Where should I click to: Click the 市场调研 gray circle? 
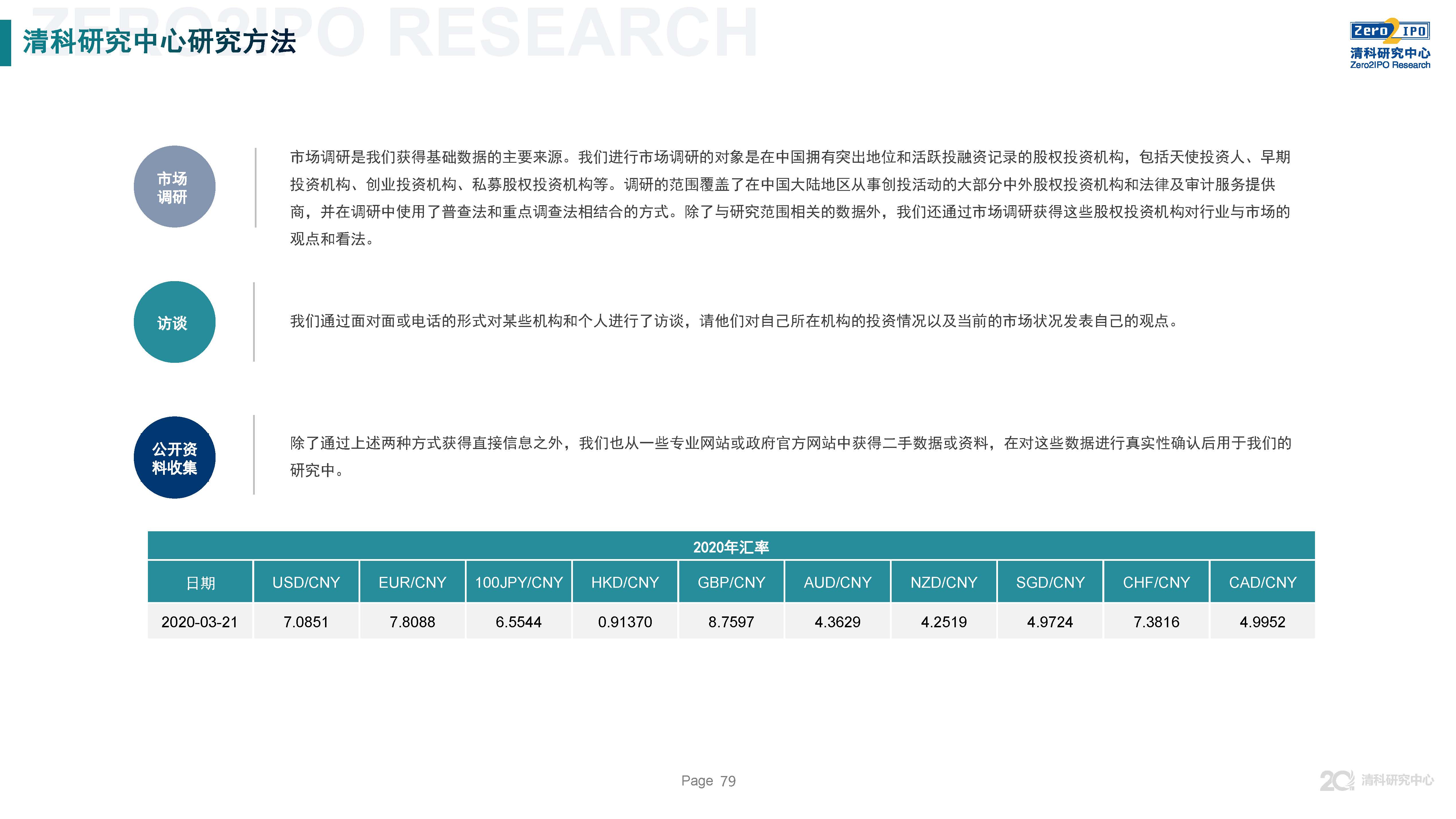tap(174, 187)
